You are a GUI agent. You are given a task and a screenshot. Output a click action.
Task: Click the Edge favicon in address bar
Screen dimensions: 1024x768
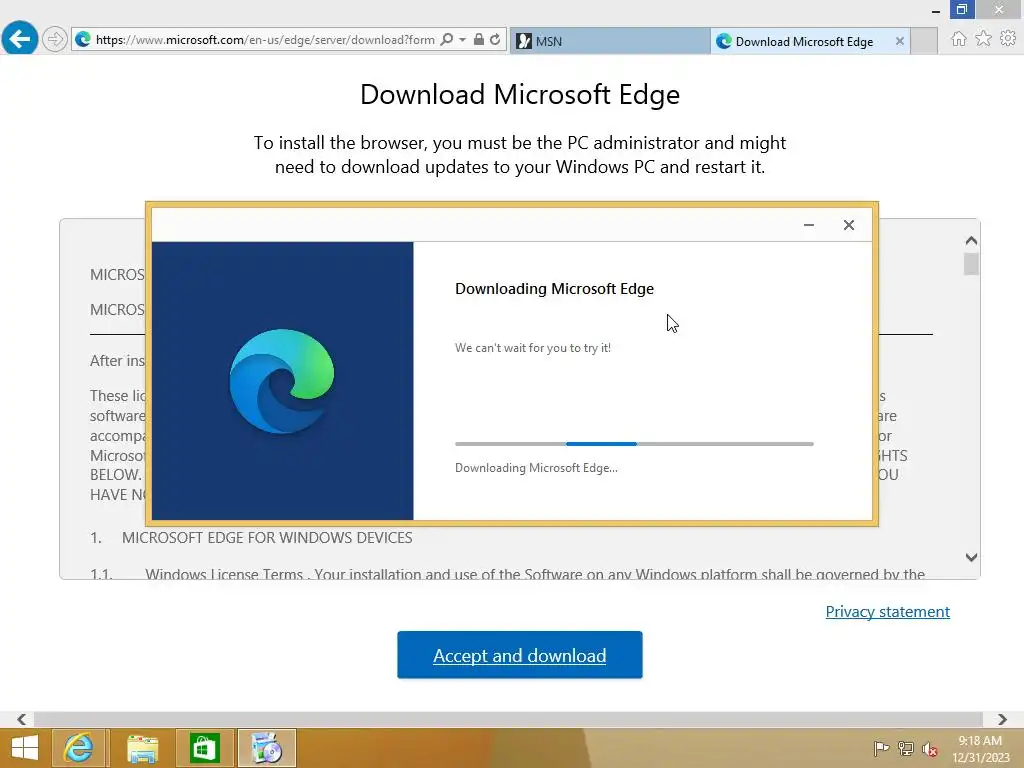(83, 40)
